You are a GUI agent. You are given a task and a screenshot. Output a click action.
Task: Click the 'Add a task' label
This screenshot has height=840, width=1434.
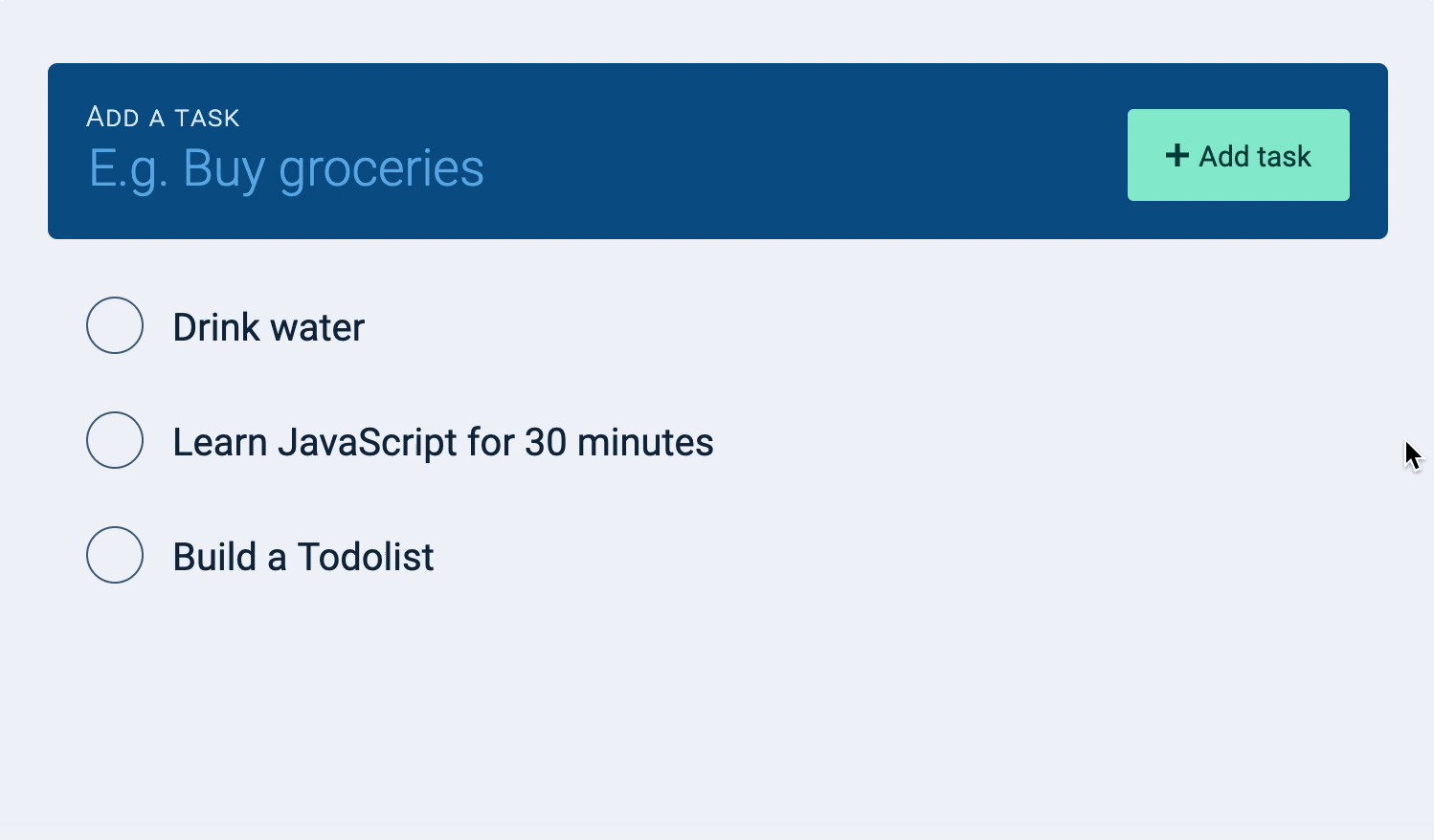tap(163, 118)
